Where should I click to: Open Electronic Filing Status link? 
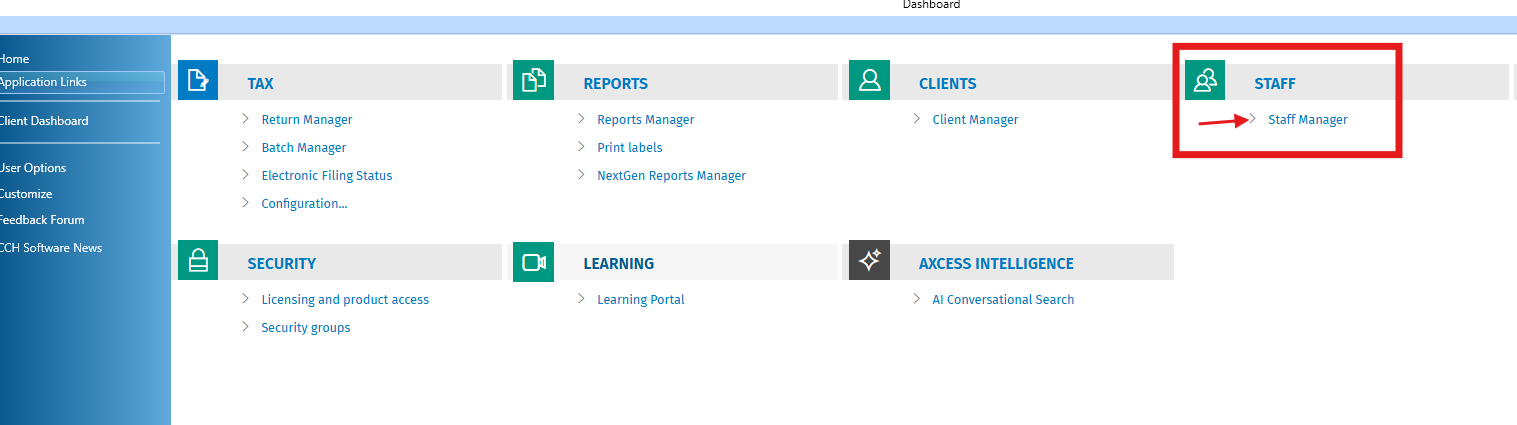(327, 175)
